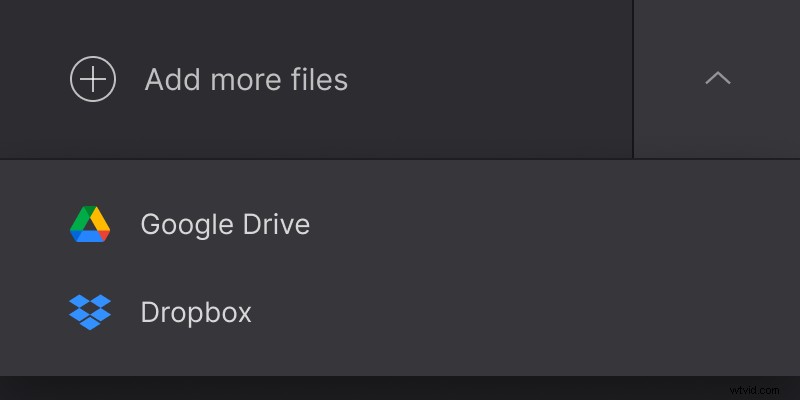
Task: Select the Dropbox box-shaped icon
Action: 90,312
